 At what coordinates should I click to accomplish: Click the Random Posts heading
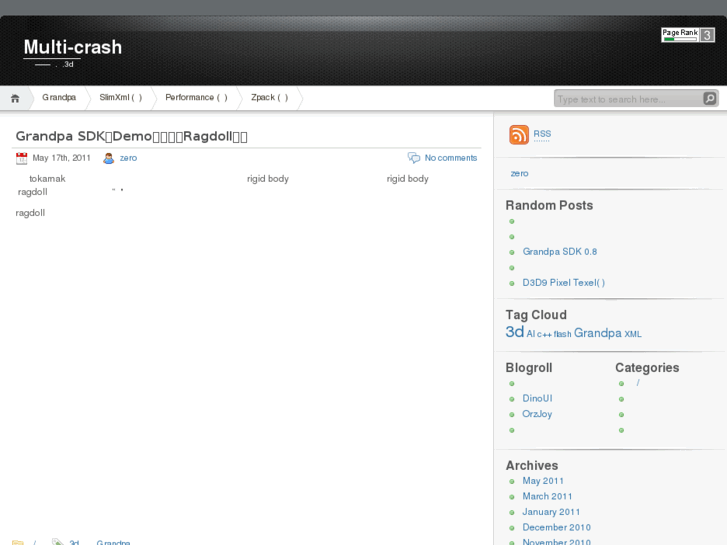pos(549,205)
